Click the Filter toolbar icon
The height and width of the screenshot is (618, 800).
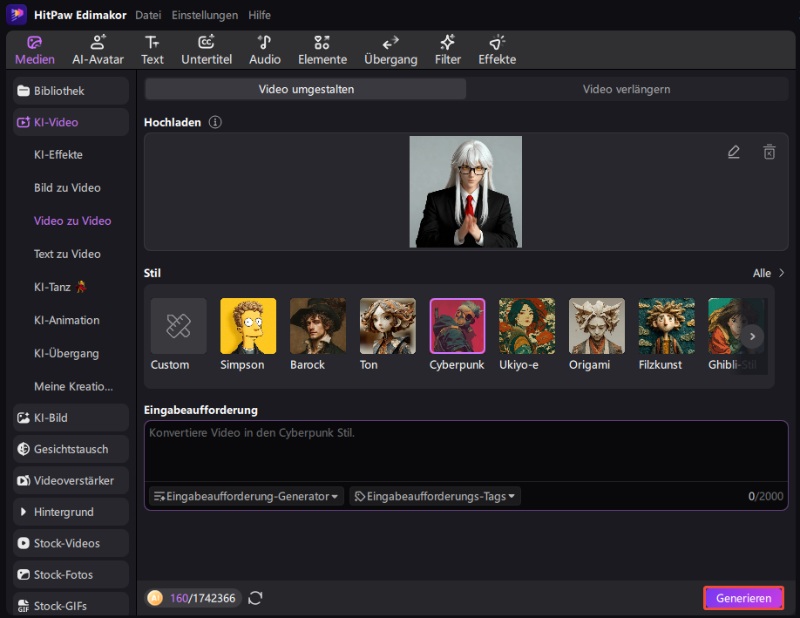pyautogui.click(x=448, y=49)
